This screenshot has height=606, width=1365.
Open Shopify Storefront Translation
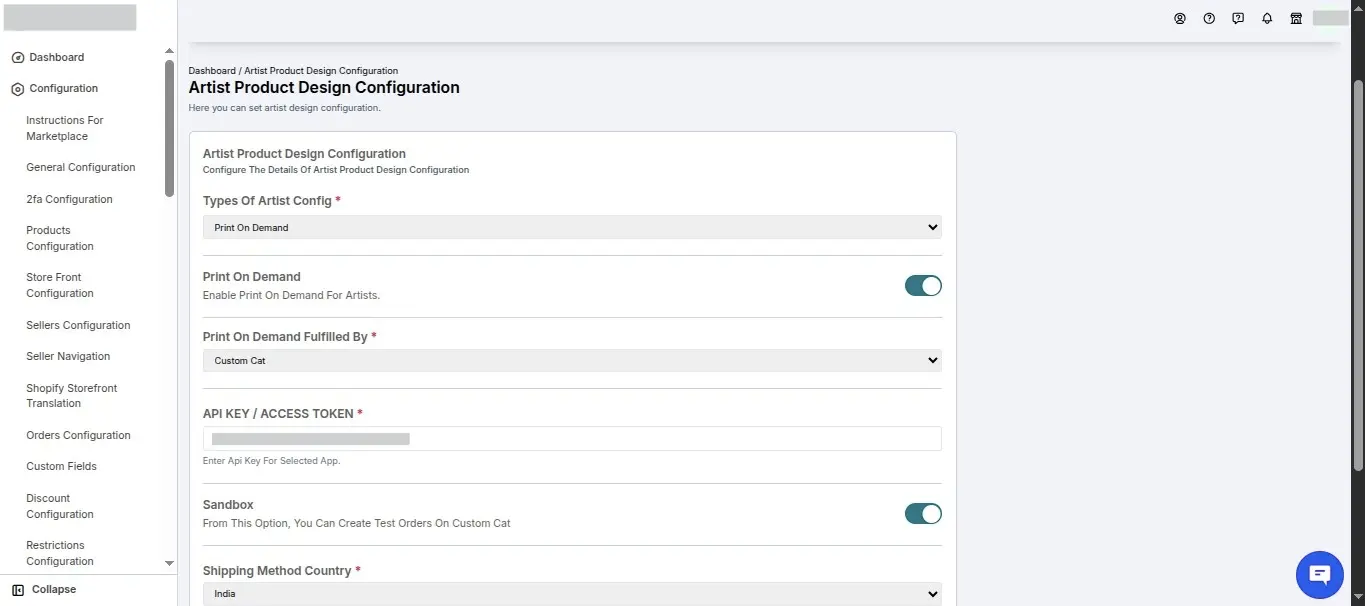click(x=72, y=396)
